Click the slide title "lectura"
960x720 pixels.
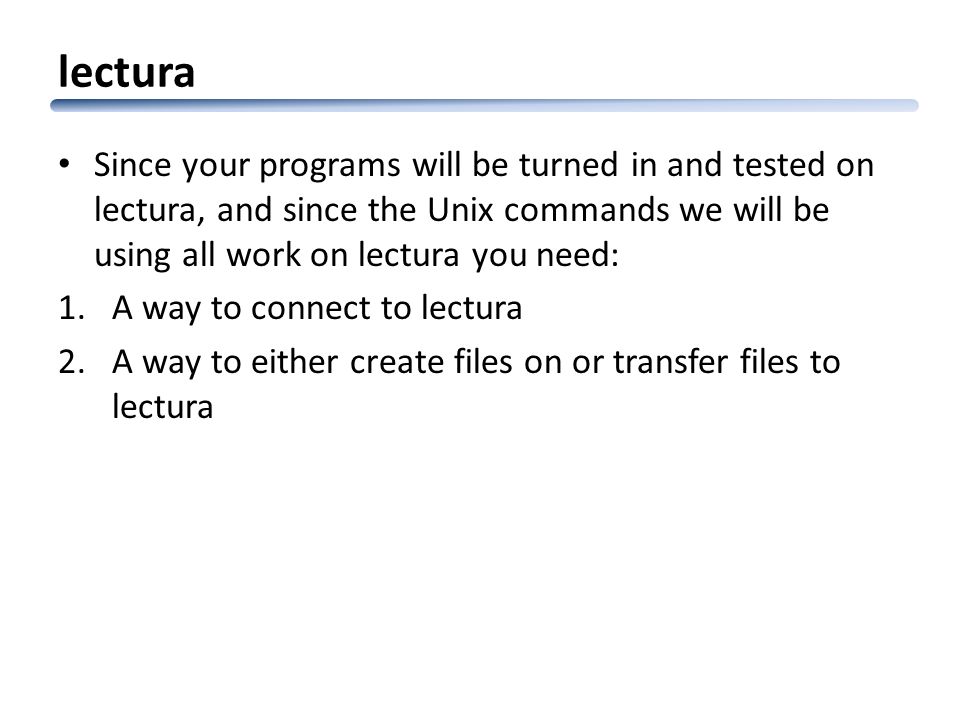127,72
